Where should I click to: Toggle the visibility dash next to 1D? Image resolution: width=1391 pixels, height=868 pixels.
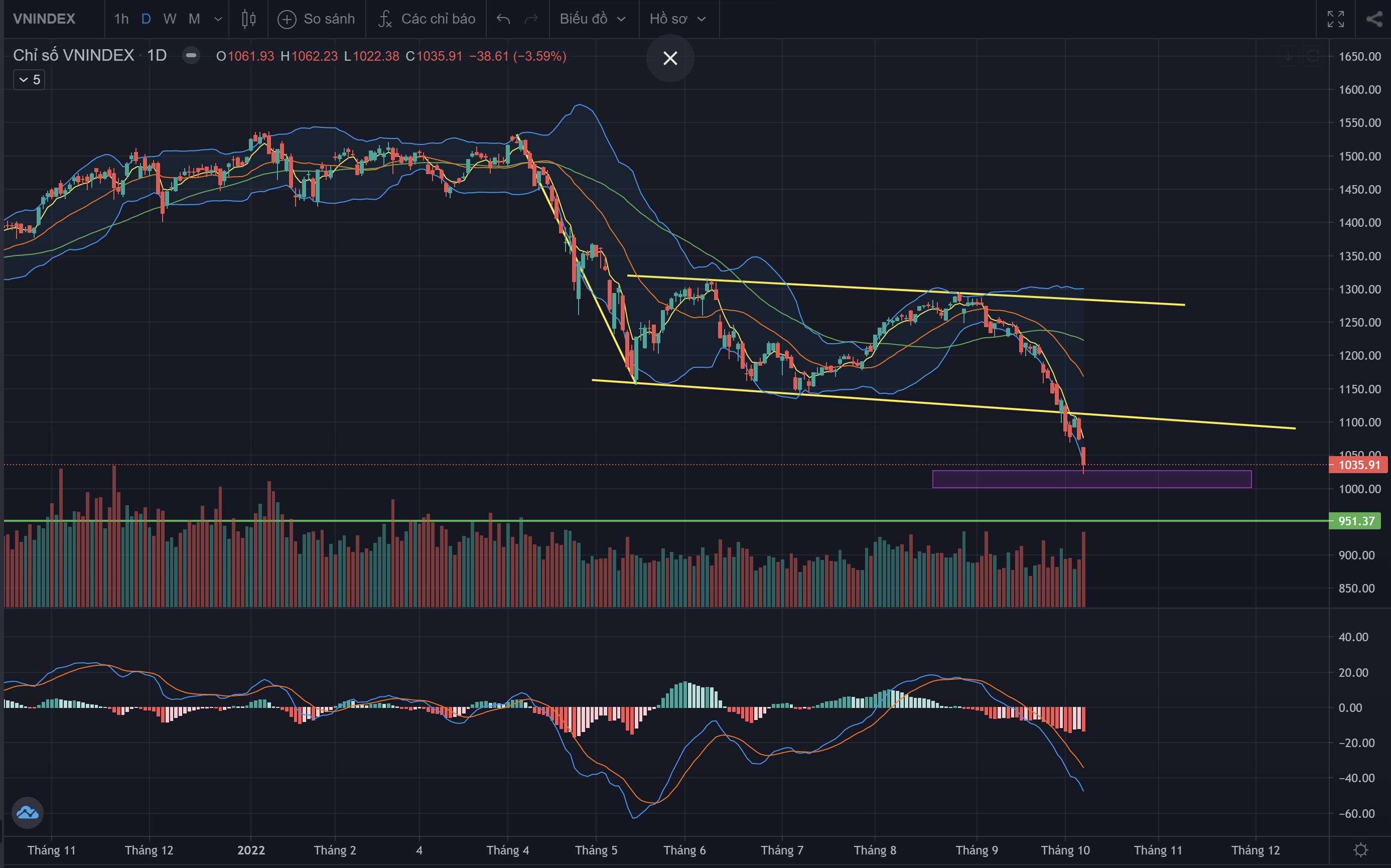(x=191, y=56)
